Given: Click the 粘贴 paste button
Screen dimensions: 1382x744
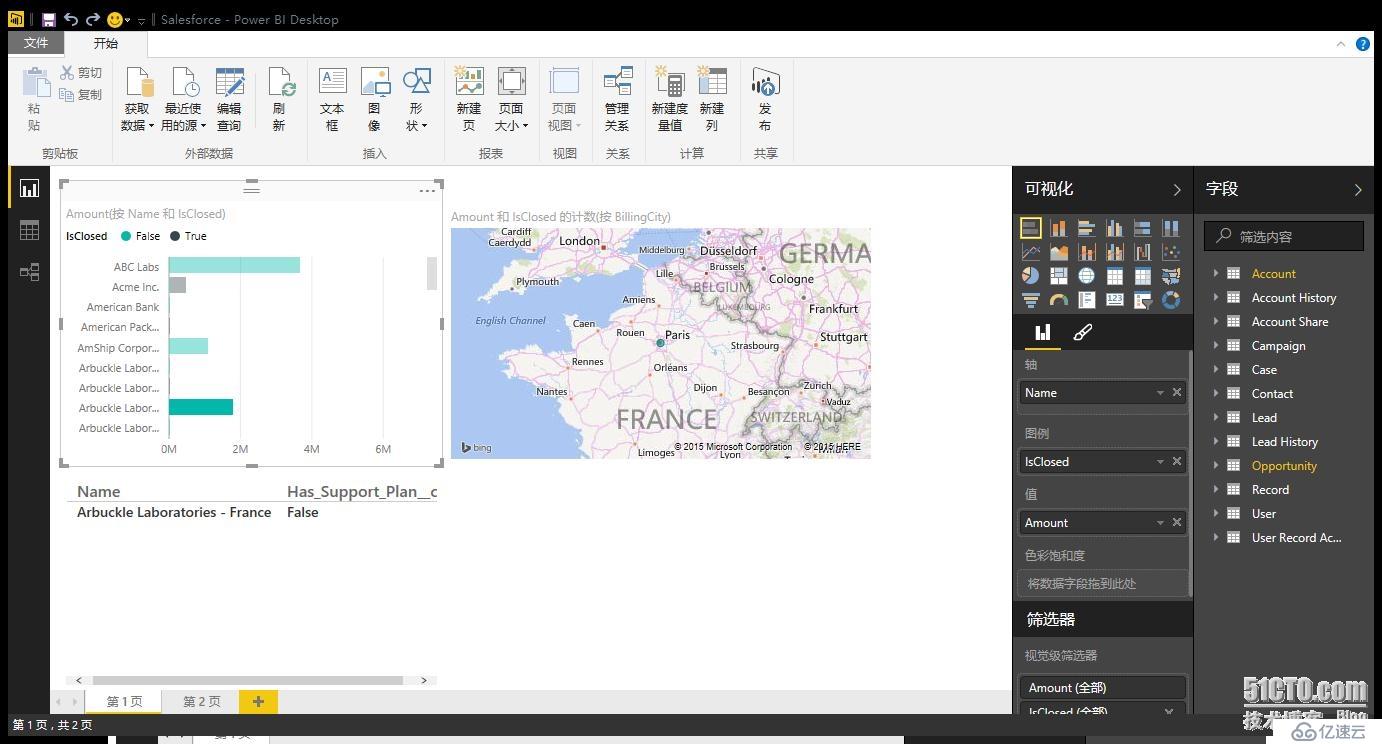Looking at the screenshot, I should [34, 99].
